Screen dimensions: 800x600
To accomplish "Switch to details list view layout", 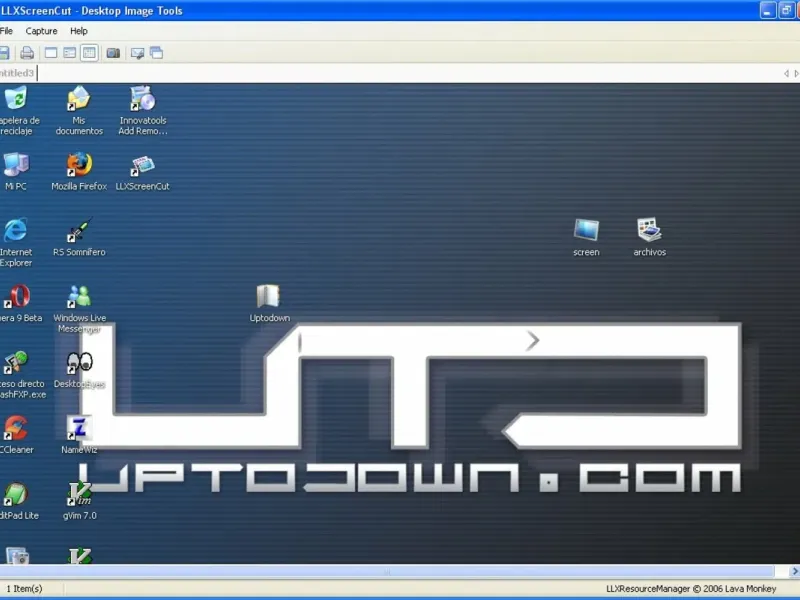I will pyautogui.click(x=70, y=53).
